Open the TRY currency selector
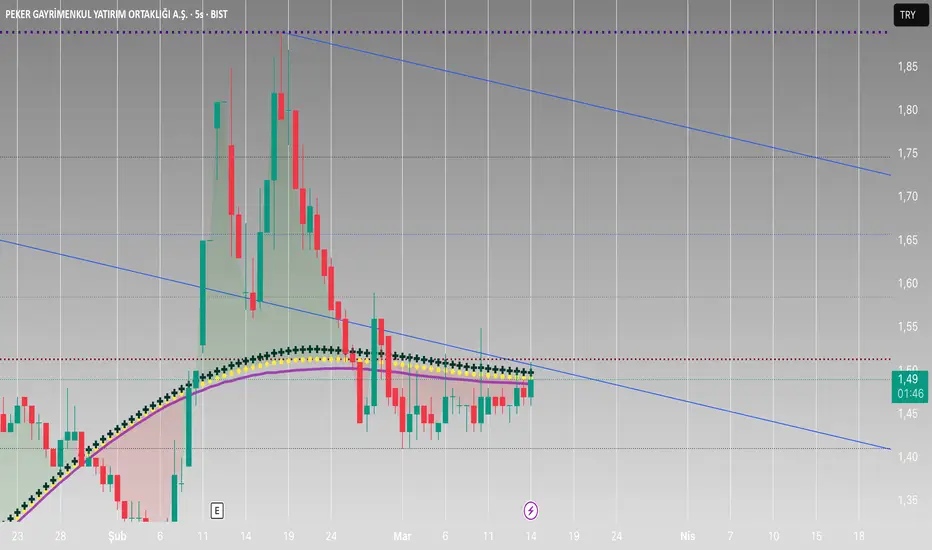 point(910,15)
